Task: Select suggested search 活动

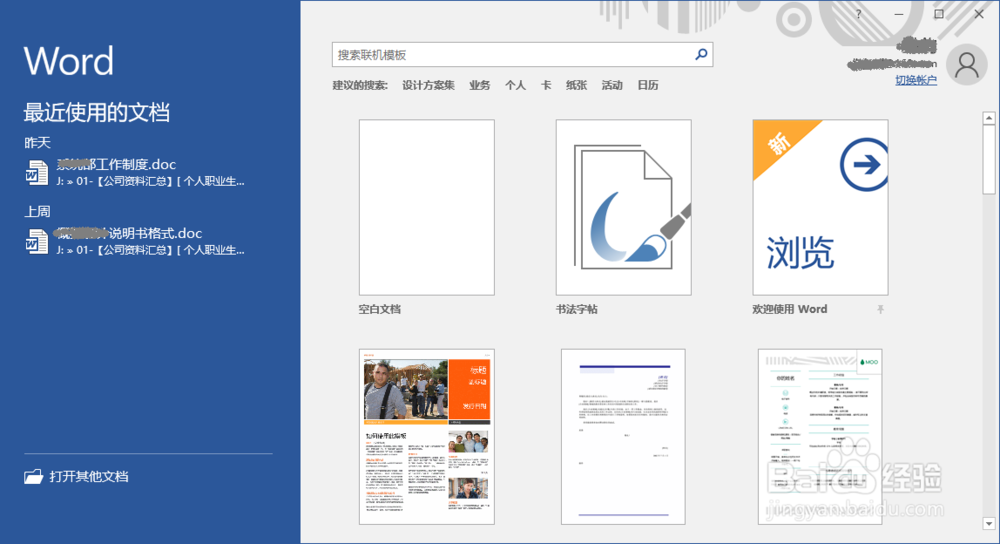Action: [612, 85]
